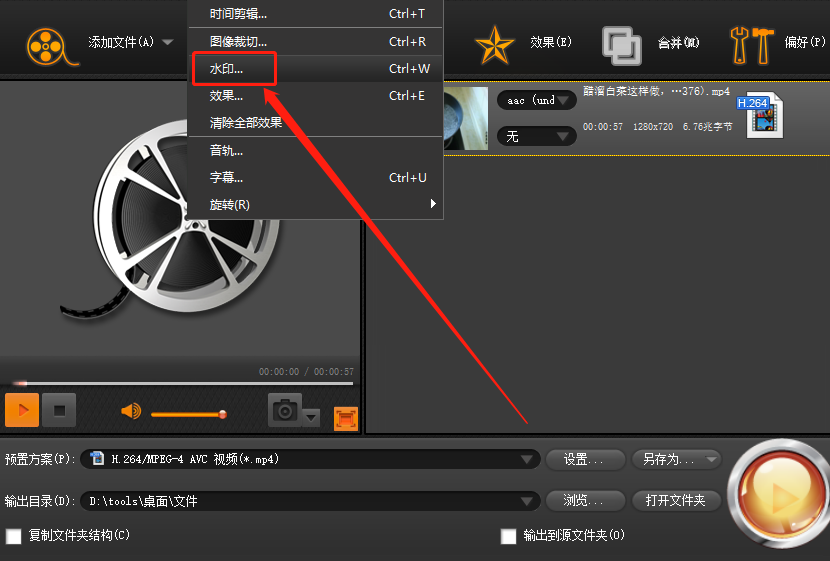Select 时间剪辑 menu entry
Viewport: 830px width, 561px height.
point(315,14)
